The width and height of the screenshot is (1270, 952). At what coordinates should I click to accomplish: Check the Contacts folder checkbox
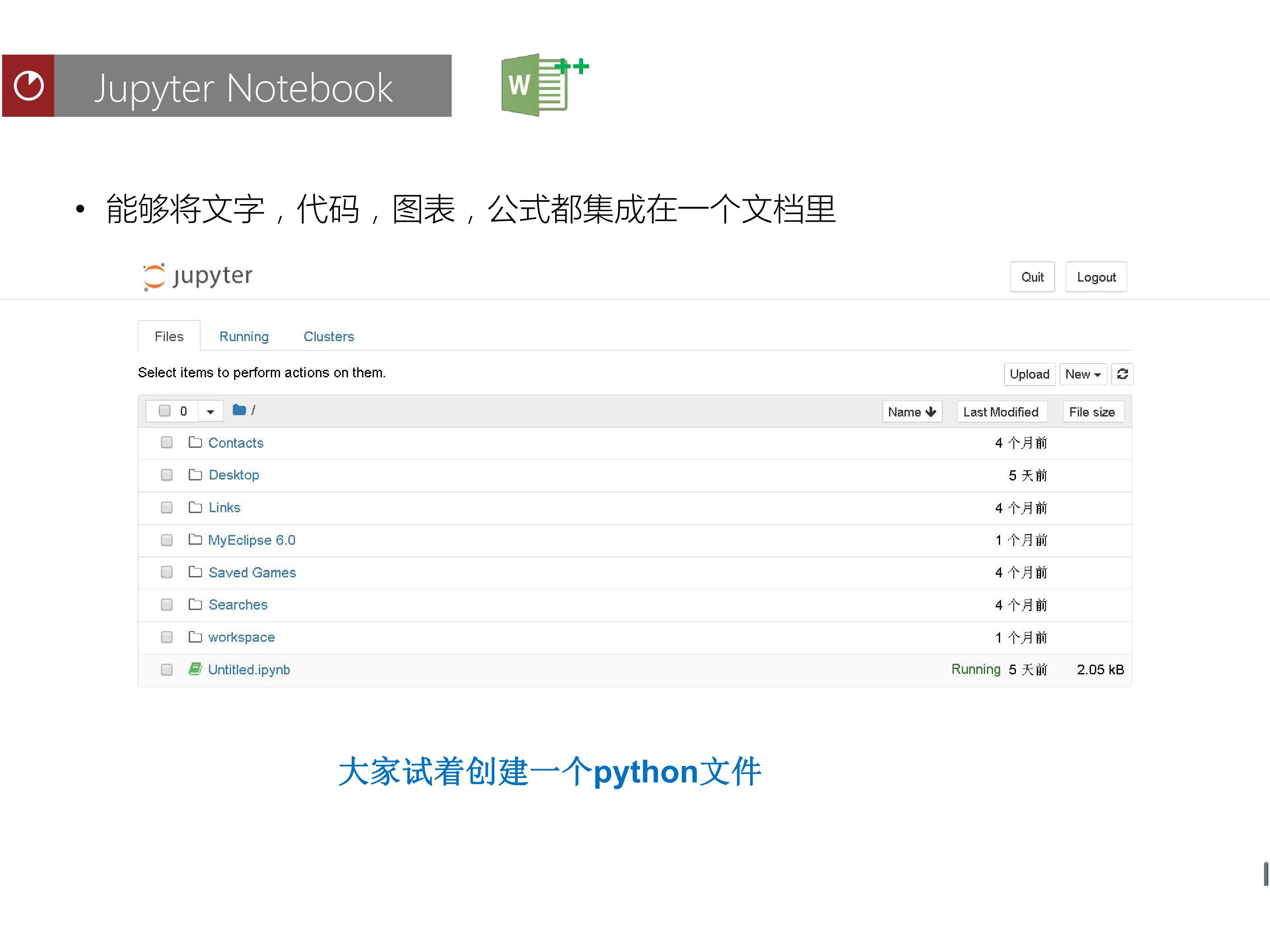coord(167,443)
